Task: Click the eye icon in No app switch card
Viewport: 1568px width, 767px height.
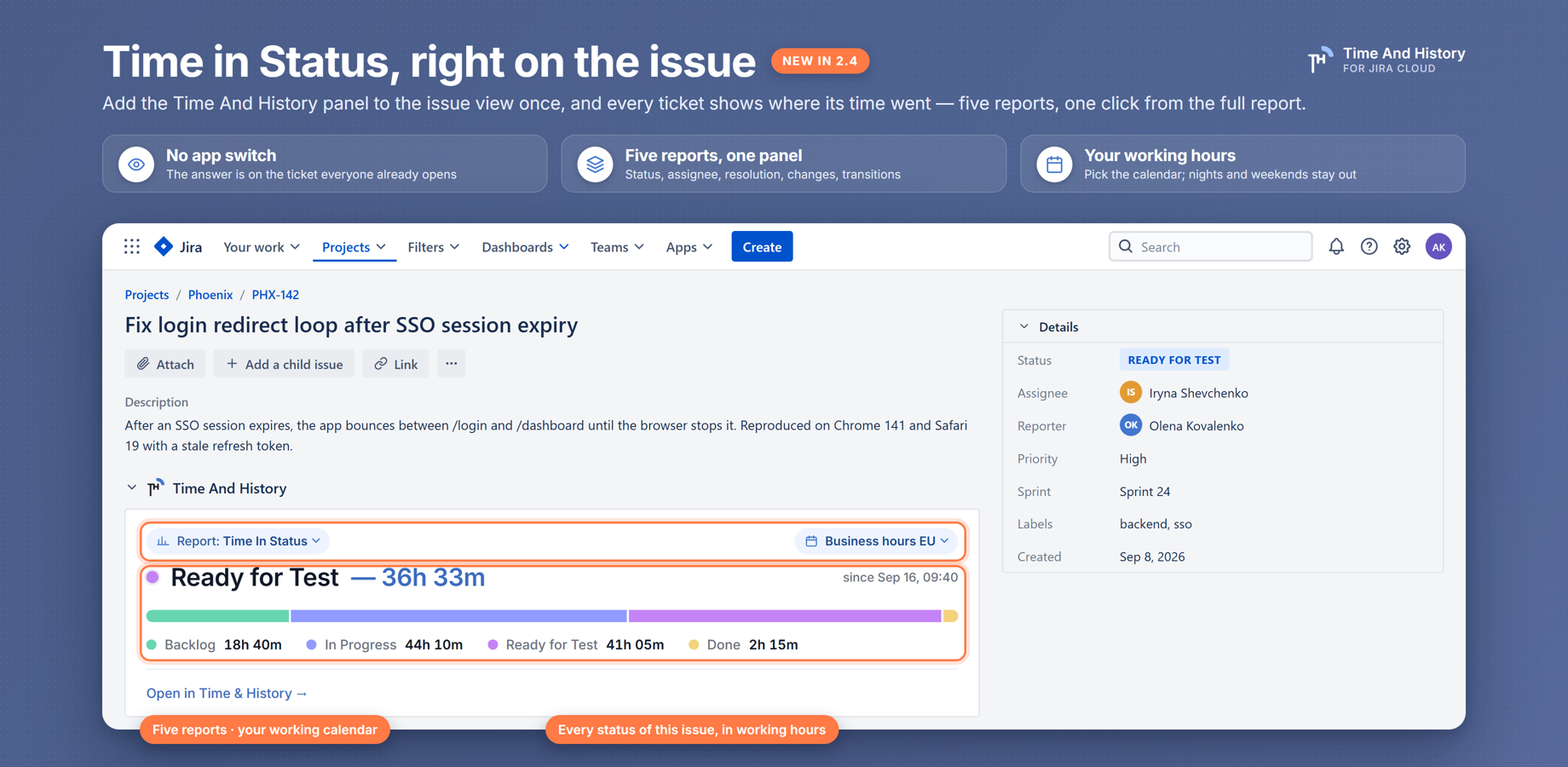Action: click(x=136, y=164)
